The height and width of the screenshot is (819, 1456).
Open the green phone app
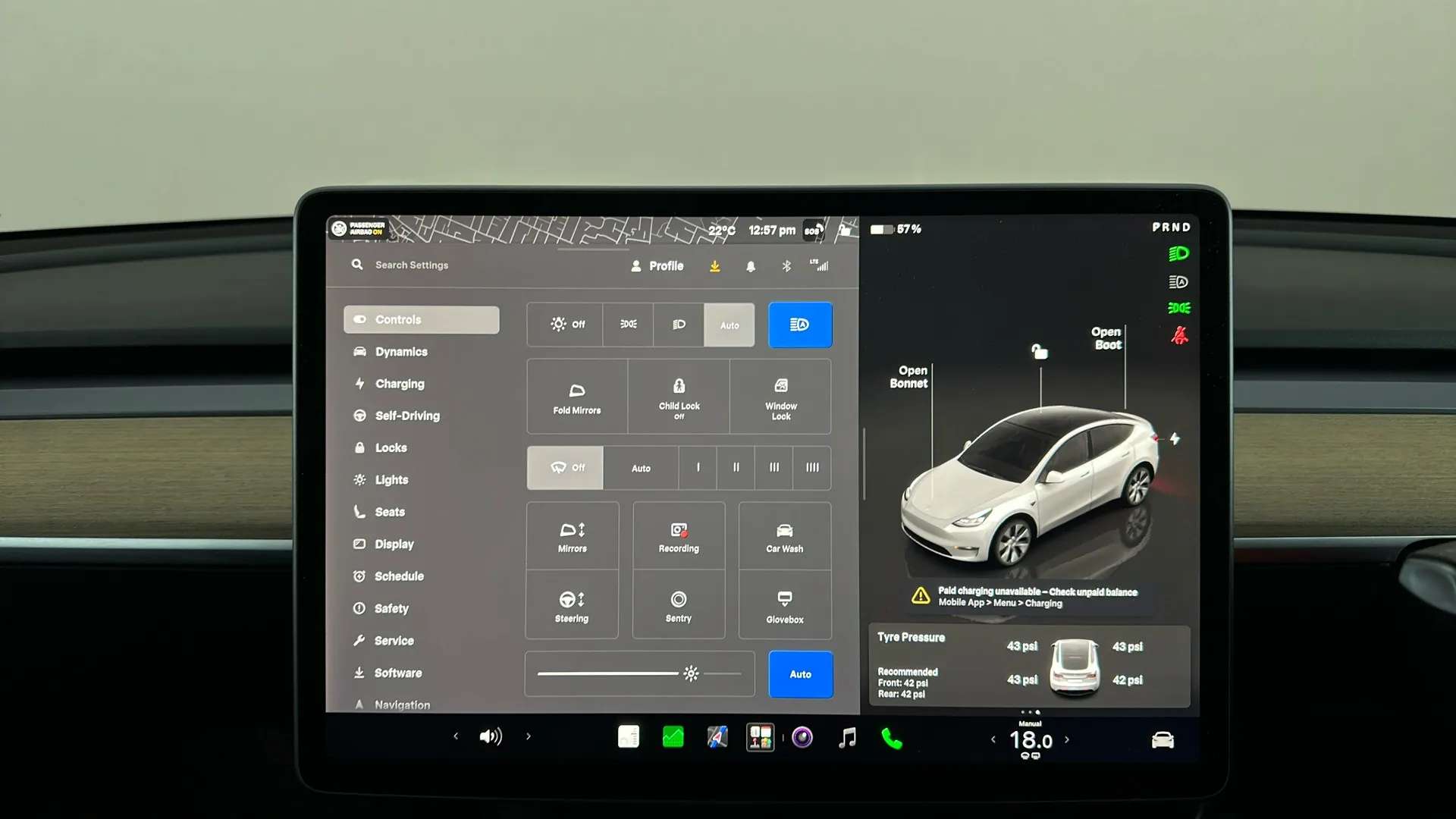(x=892, y=738)
